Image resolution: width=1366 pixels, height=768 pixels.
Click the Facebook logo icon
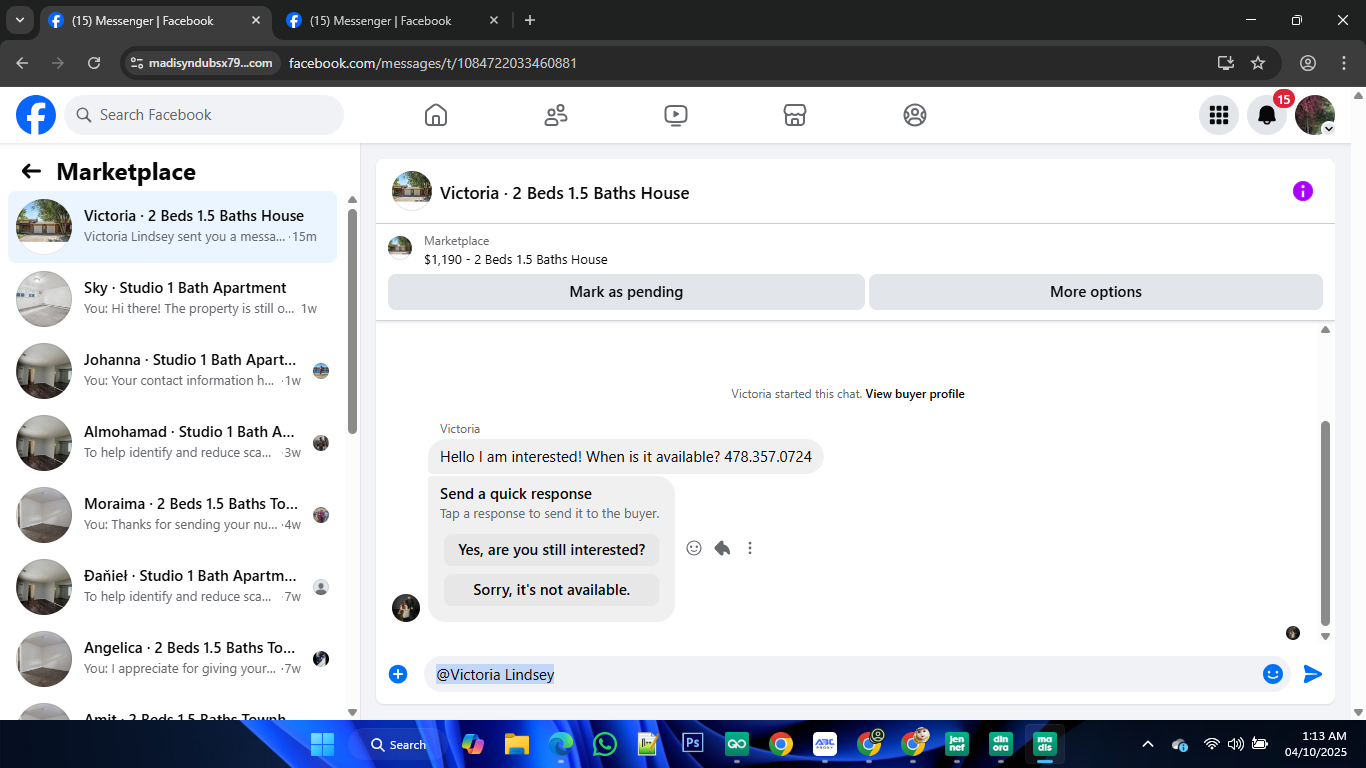coord(36,115)
